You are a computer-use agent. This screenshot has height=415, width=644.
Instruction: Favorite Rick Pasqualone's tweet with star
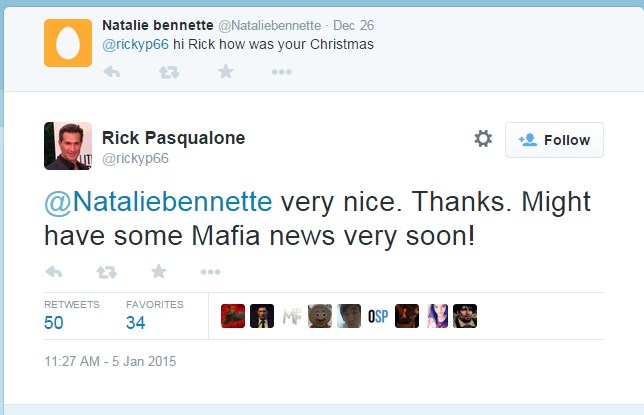(158, 272)
